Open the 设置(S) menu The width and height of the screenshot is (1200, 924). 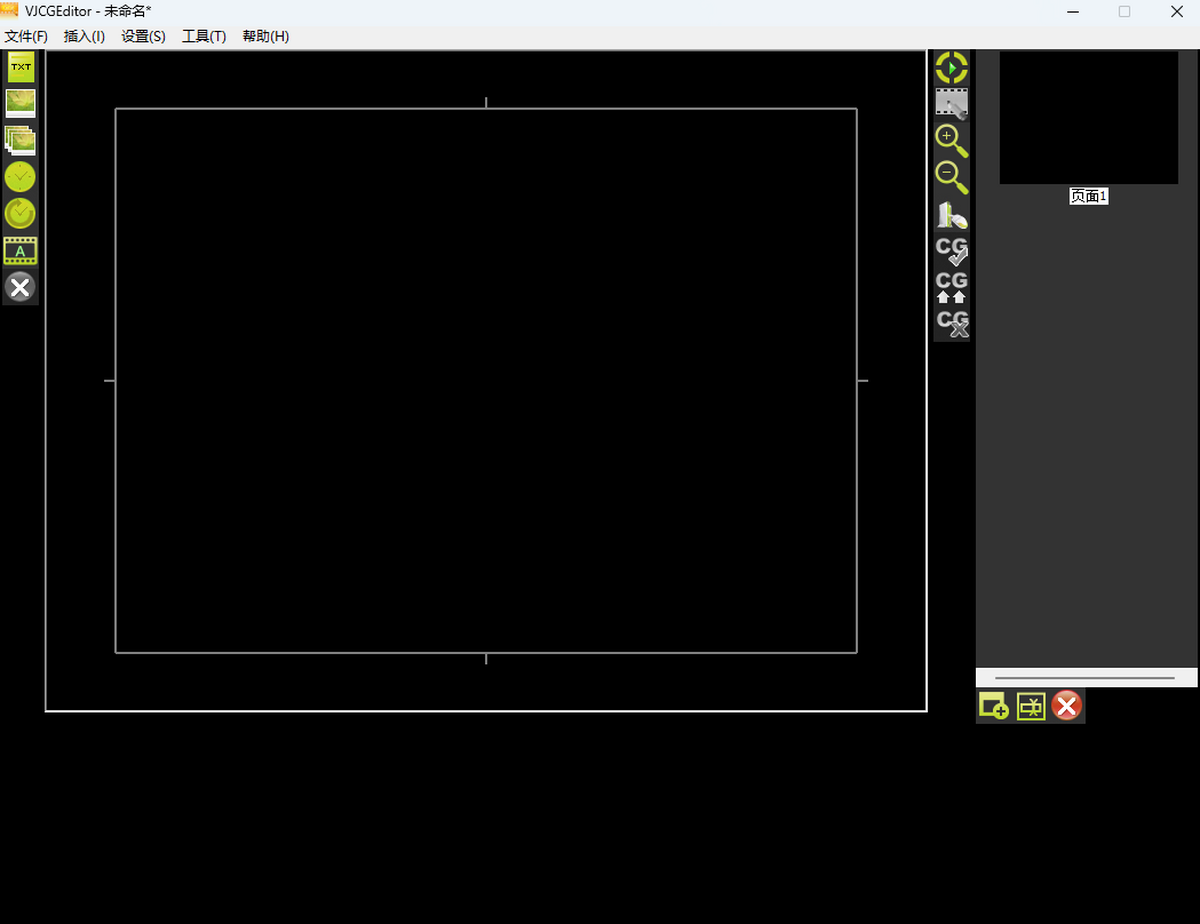click(x=143, y=36)
